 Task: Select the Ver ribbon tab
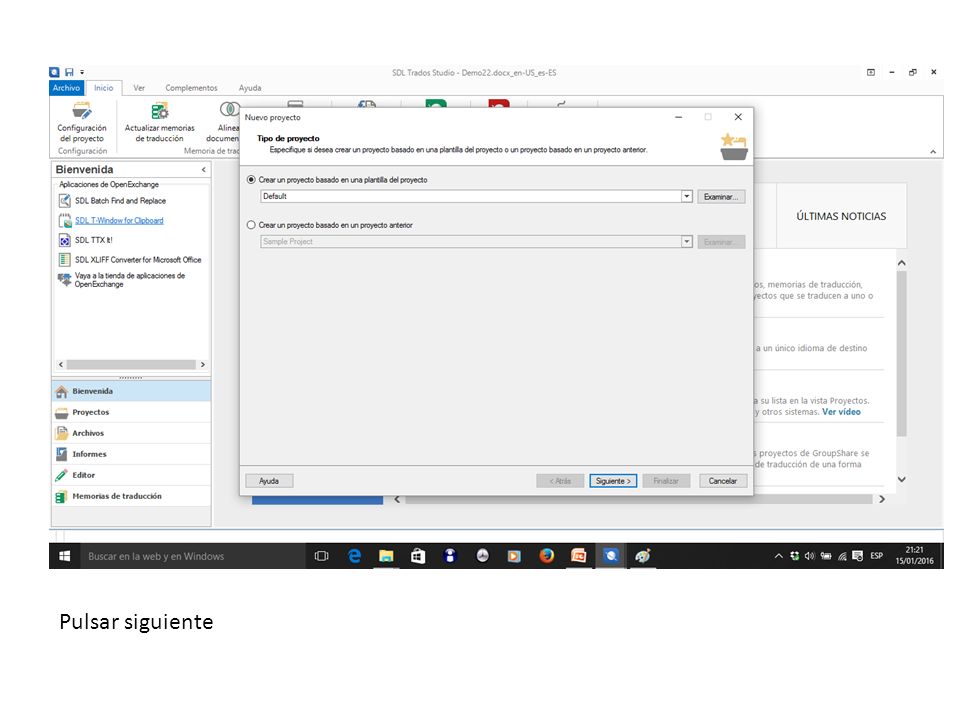[x=139, y=88]
